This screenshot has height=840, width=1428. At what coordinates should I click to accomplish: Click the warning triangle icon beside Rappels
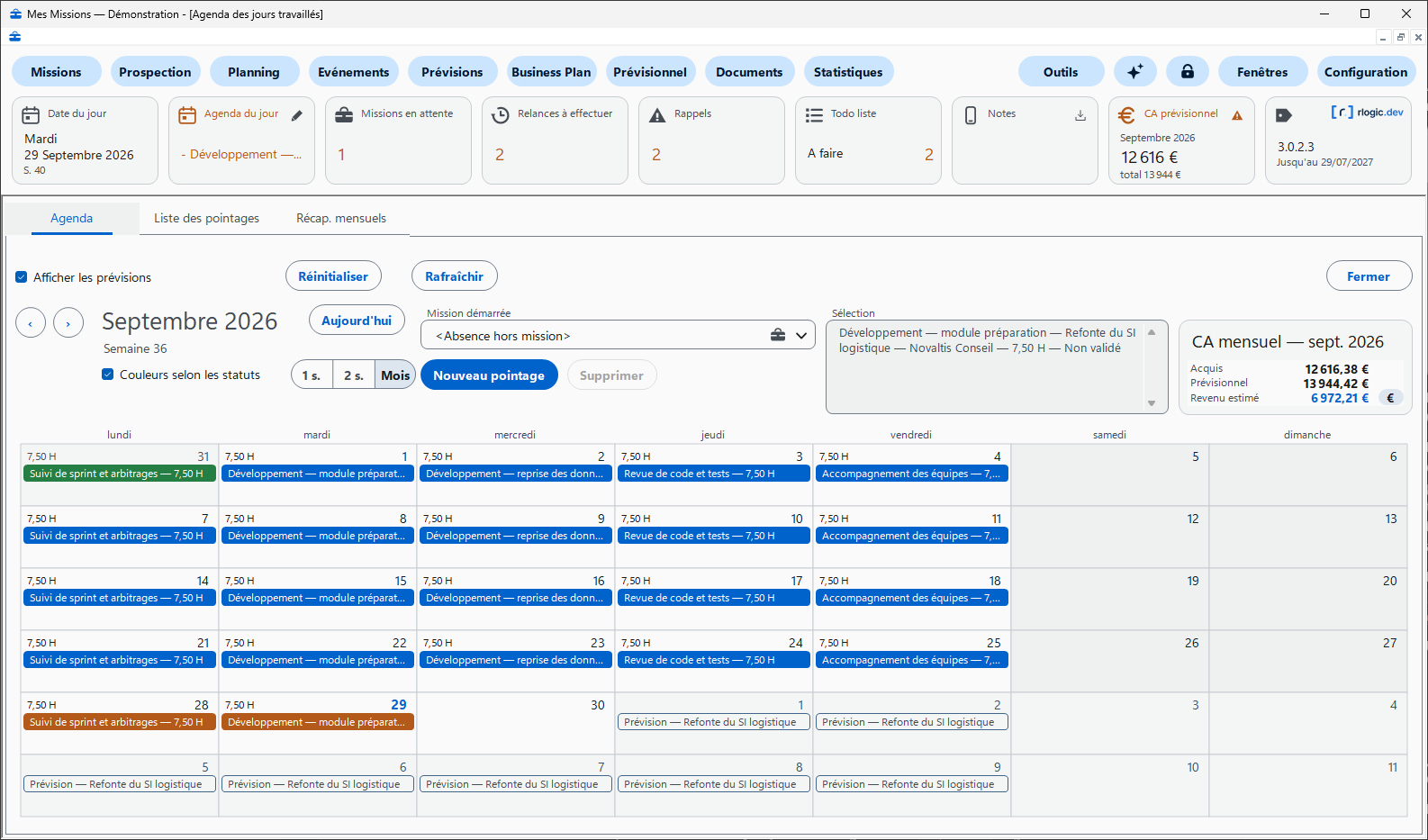657,114
